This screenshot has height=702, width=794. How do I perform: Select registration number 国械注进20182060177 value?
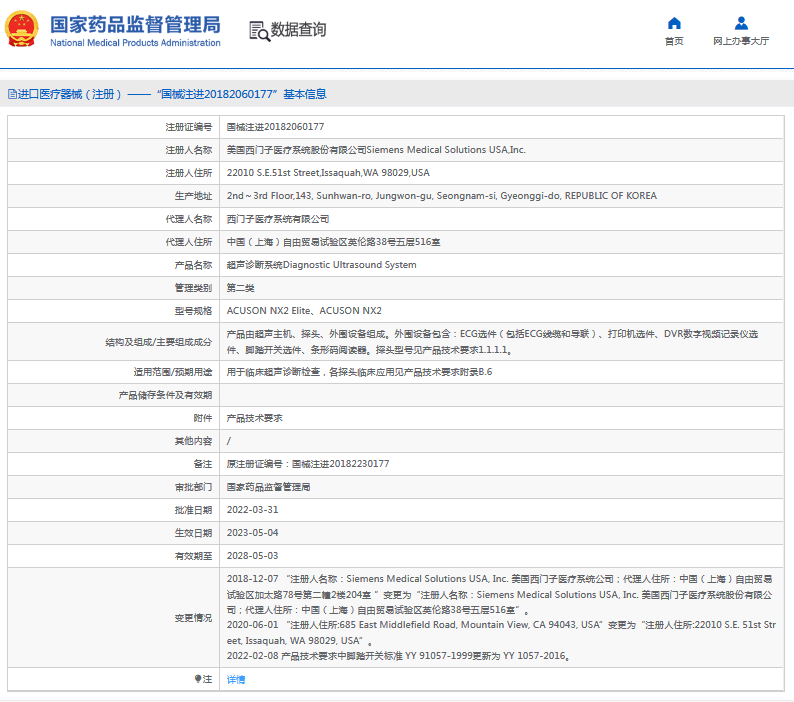pos(275,127)
